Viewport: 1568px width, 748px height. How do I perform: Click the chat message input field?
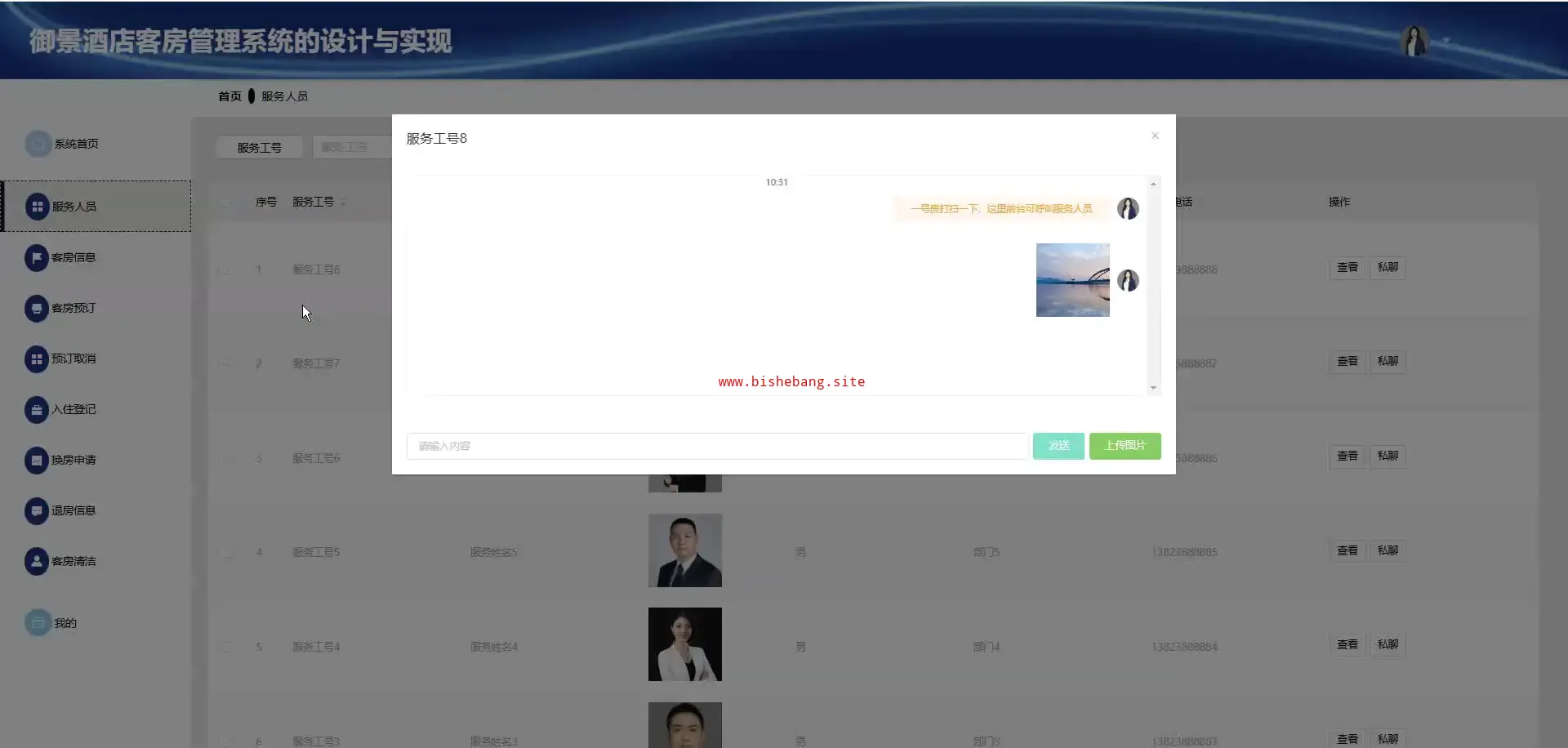717,446
